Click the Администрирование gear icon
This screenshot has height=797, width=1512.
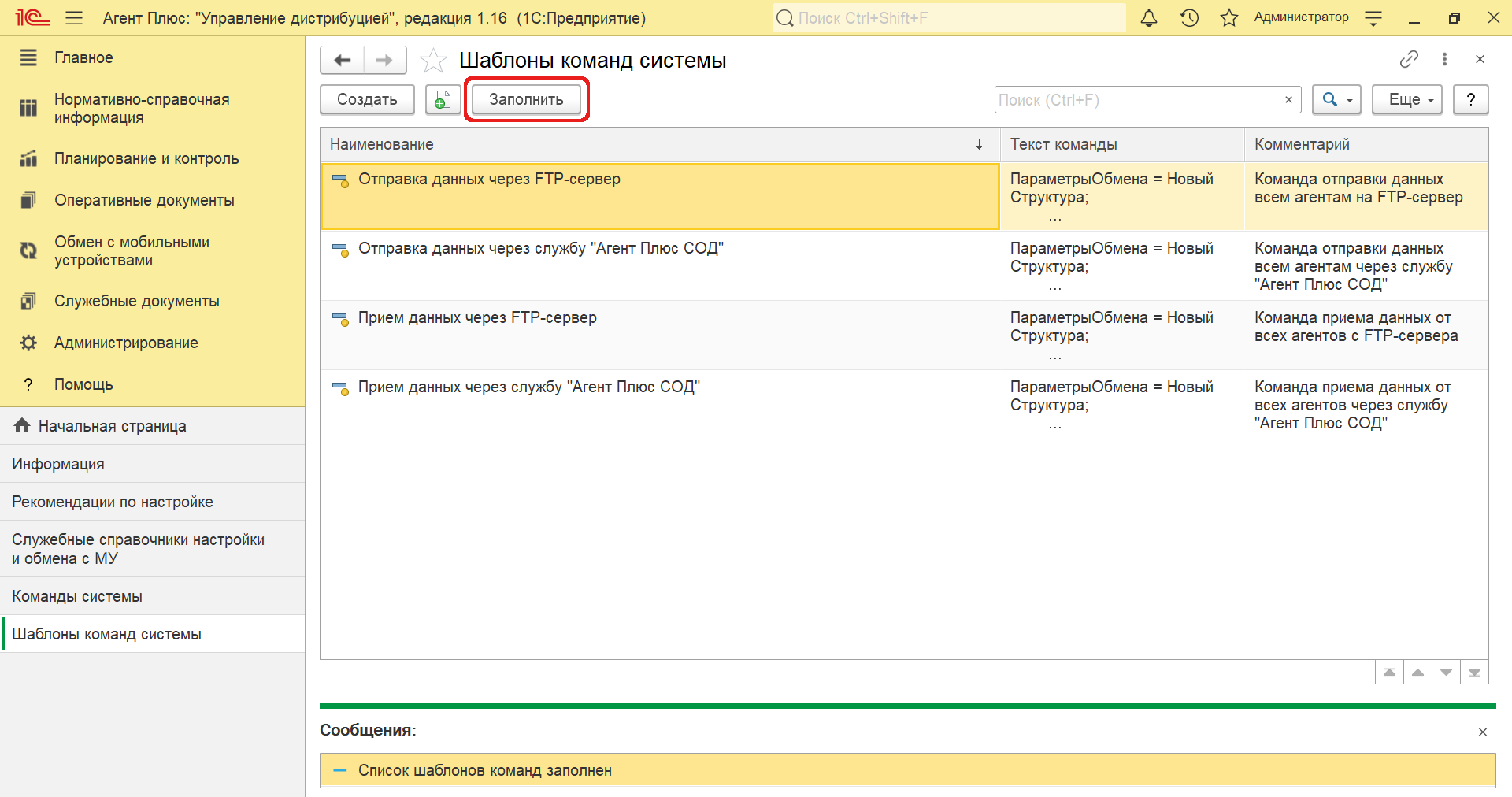pyautogui.click(x=28, y=343)
